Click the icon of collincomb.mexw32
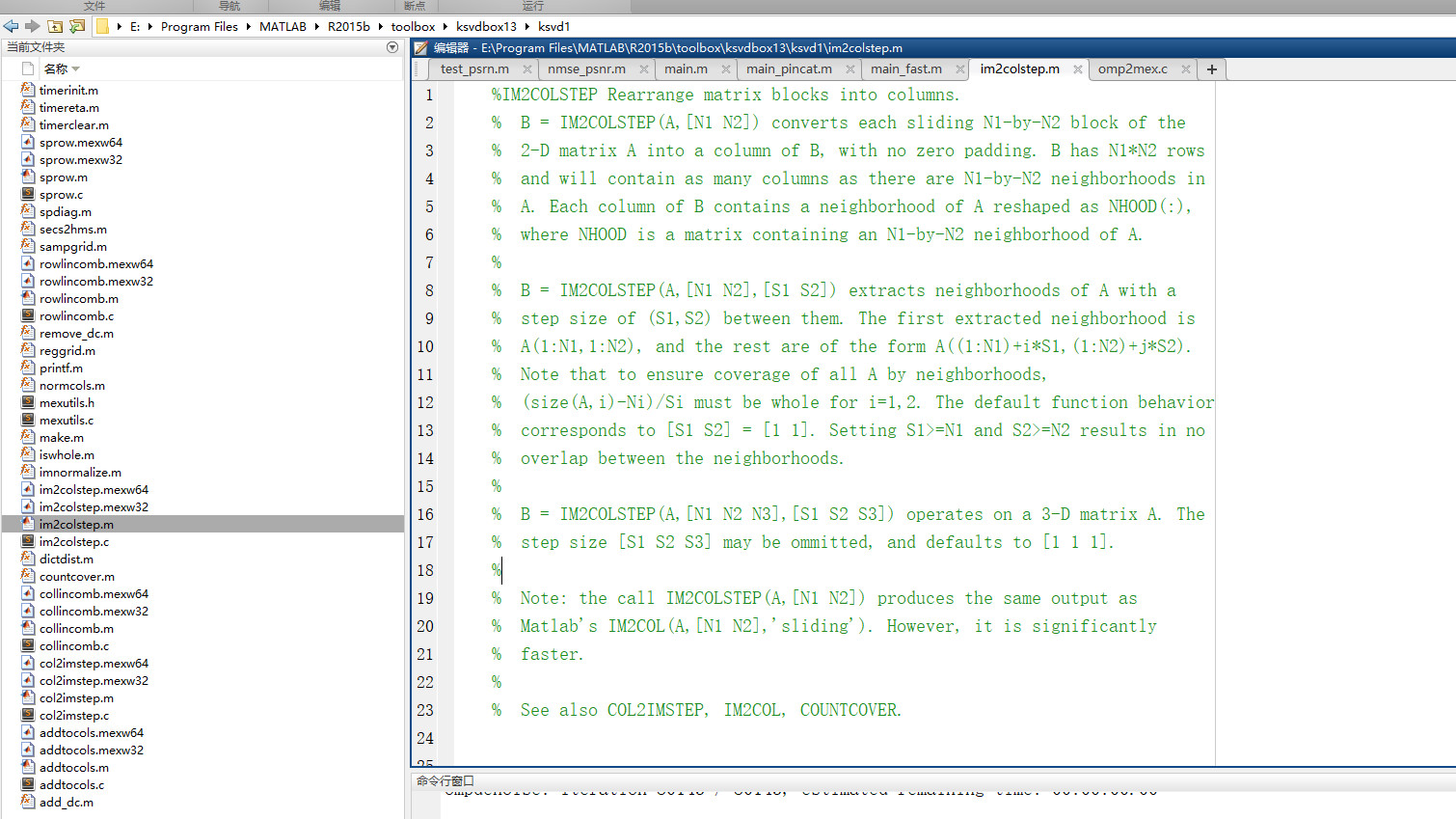Viewport: 1456px width, 819px height. [28, 611]
